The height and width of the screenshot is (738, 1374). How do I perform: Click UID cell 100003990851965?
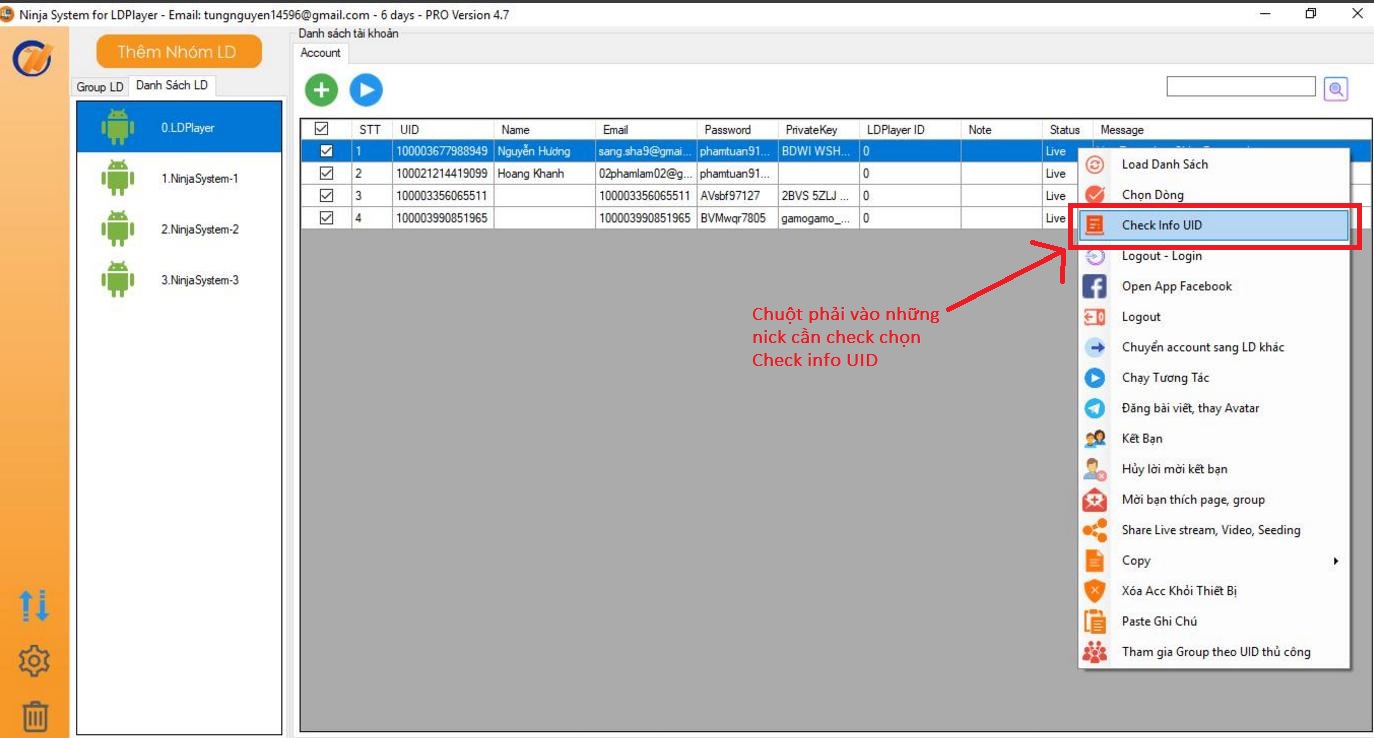tap(443, 218)
